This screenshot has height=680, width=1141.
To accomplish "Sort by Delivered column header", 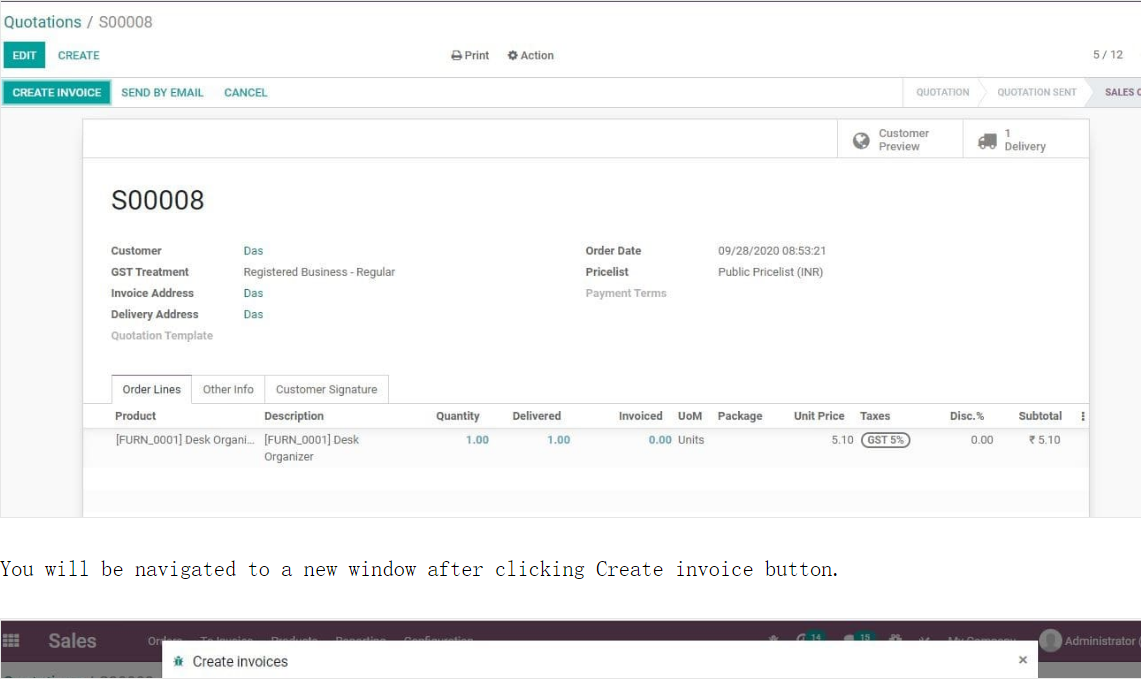I will 536,416.
